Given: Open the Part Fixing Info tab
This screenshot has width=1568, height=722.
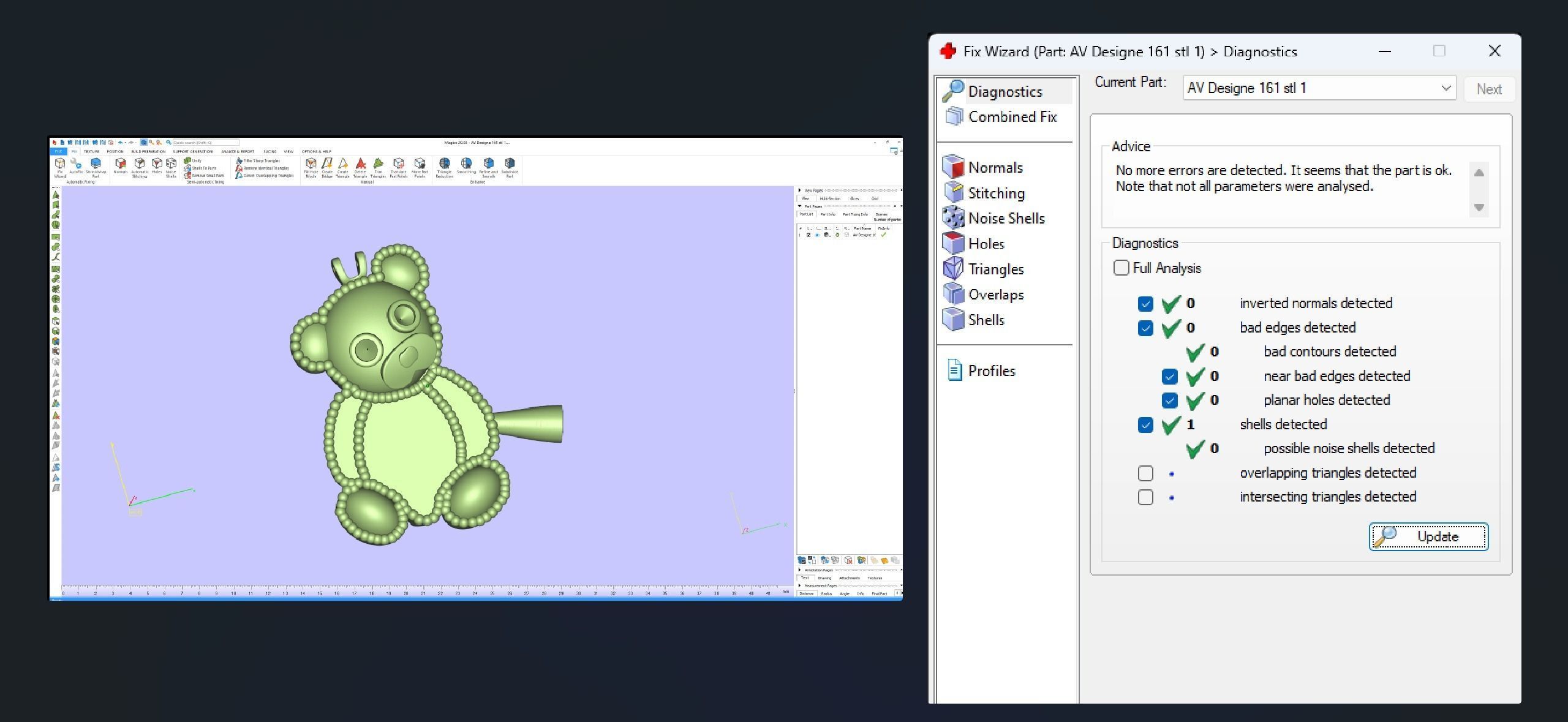Looking at the screenshot, I should (854, 214).
